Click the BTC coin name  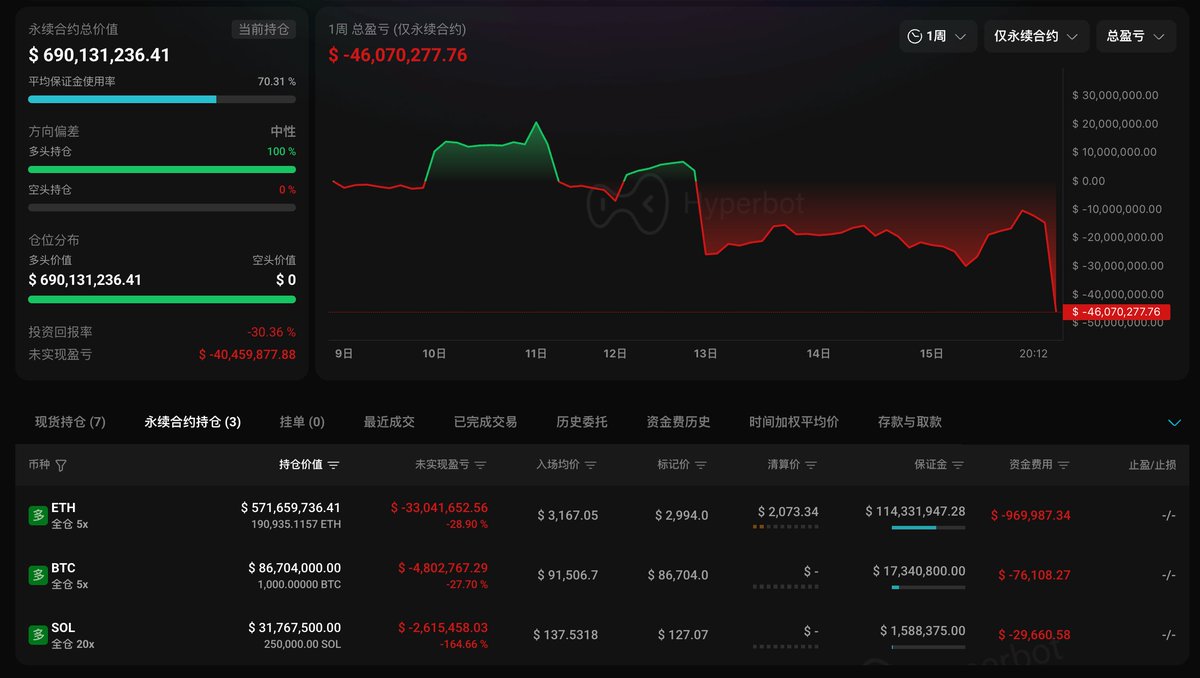point(63,568)
